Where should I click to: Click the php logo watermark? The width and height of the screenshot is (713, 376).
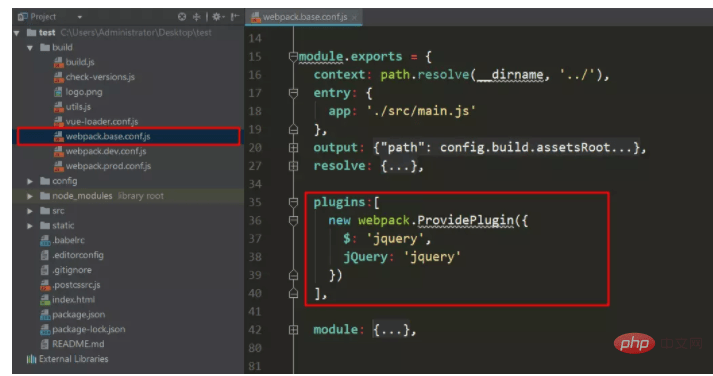[x=634, y=343]
